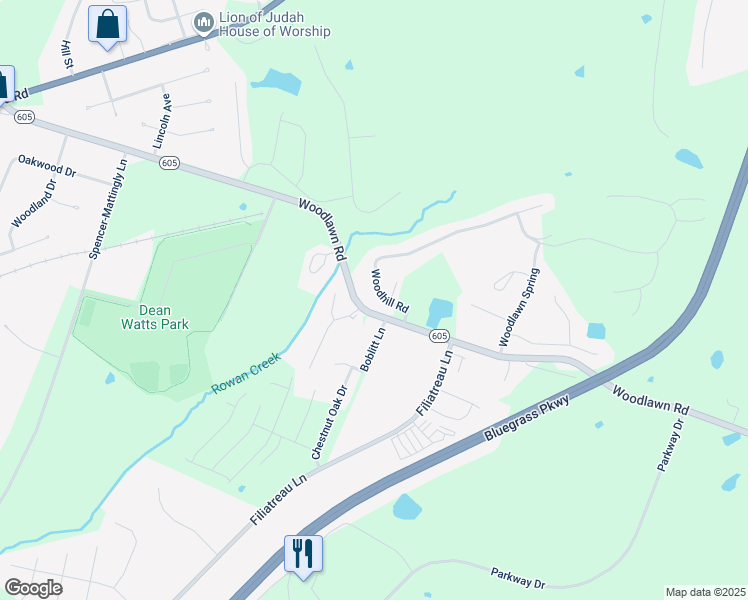The width and height of the screenshot is (748, 600).
Task: Click the 605 route shield near Lincoln Ave
Action: [169, 163]
